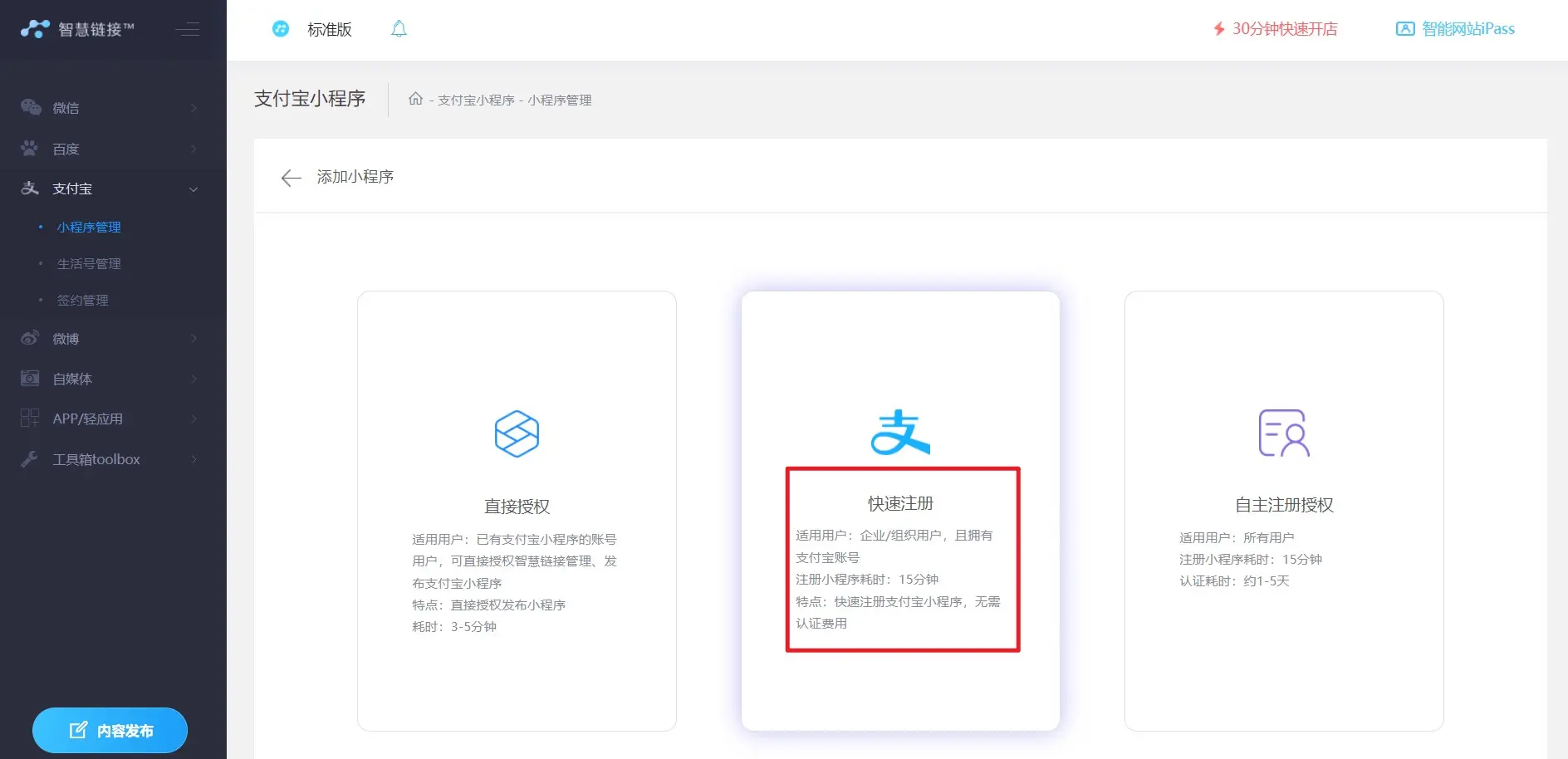Click the notification bell icon
1568x759 pixels.
399,29
